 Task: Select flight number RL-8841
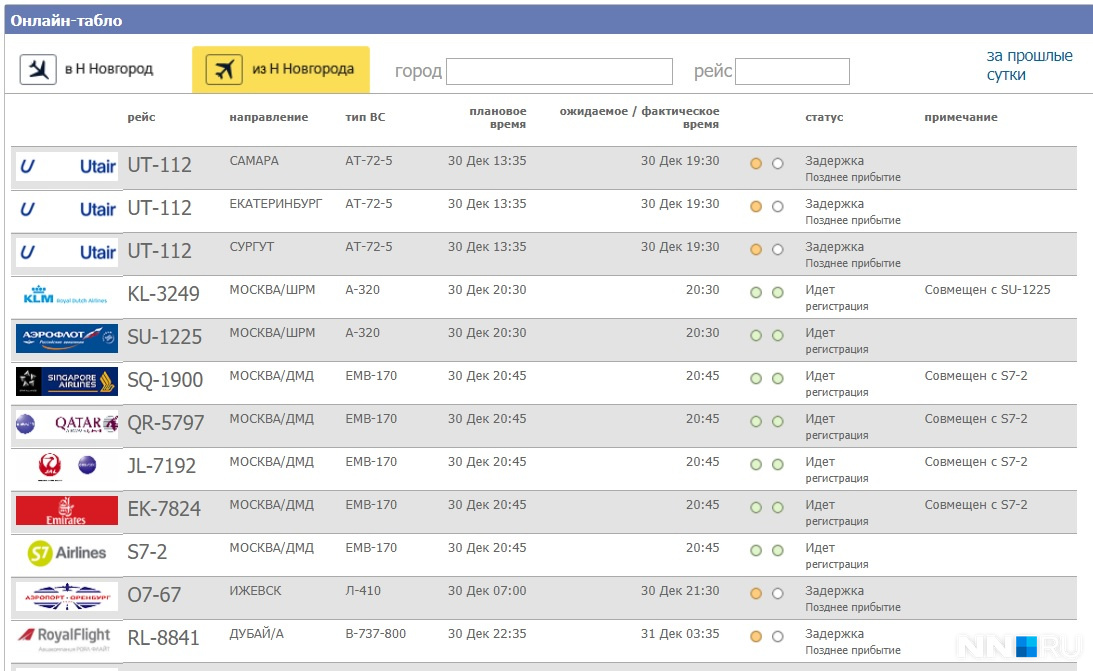[x=163, y=638]
